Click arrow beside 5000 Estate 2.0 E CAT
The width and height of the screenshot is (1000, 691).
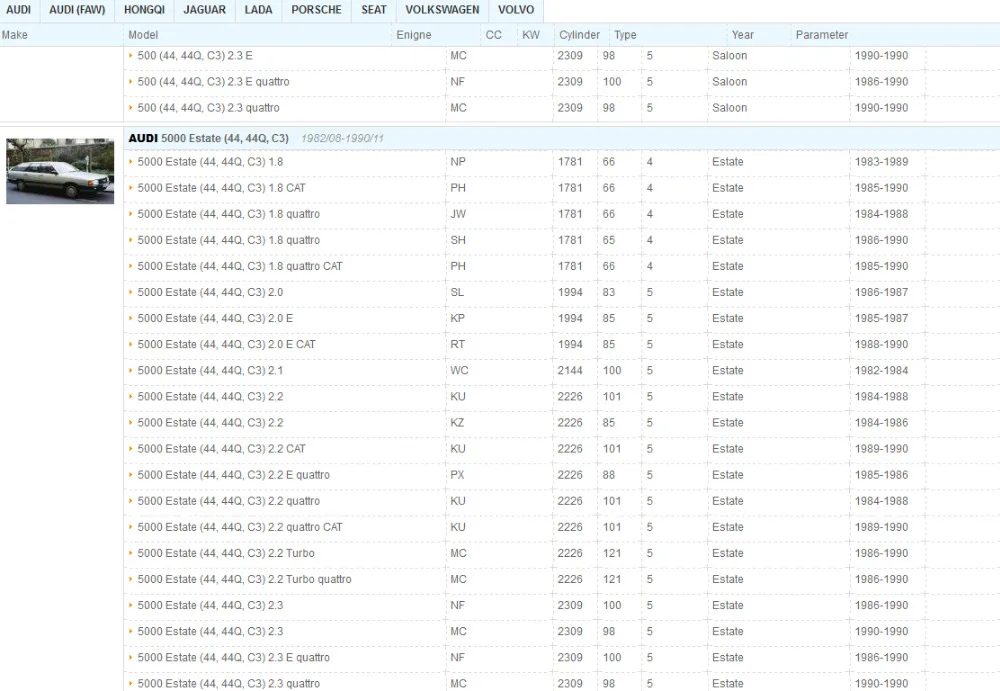click(131, 345)
